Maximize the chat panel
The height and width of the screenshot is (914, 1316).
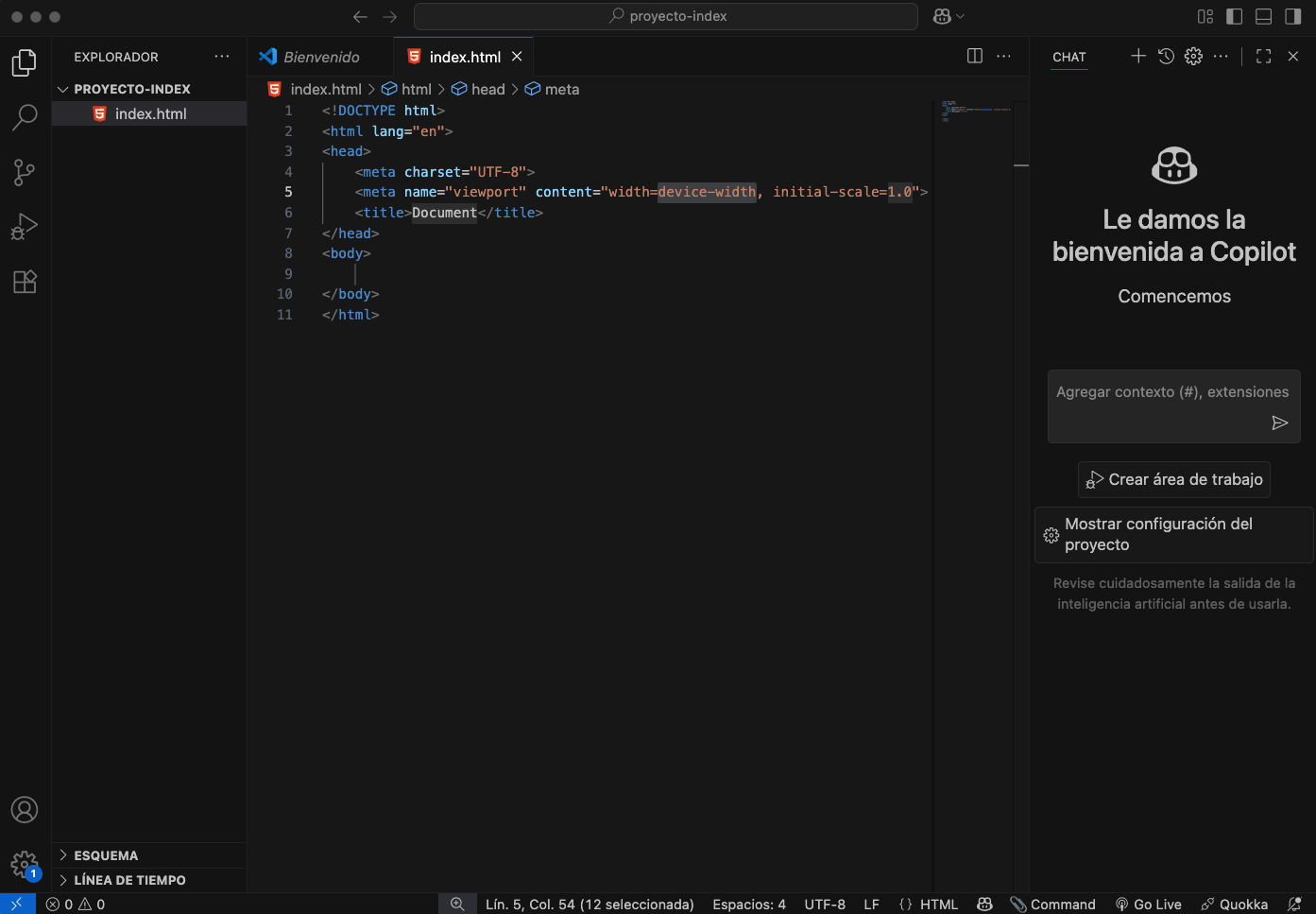coord(1264,56)
